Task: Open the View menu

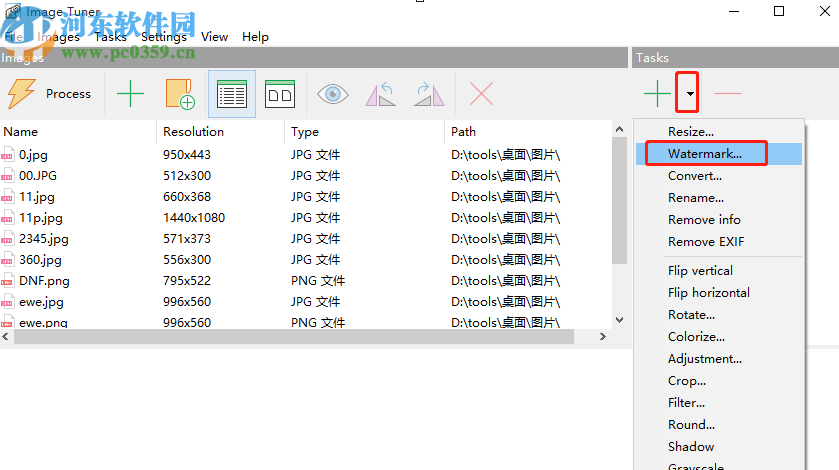Action: click(x=215, y=37)
